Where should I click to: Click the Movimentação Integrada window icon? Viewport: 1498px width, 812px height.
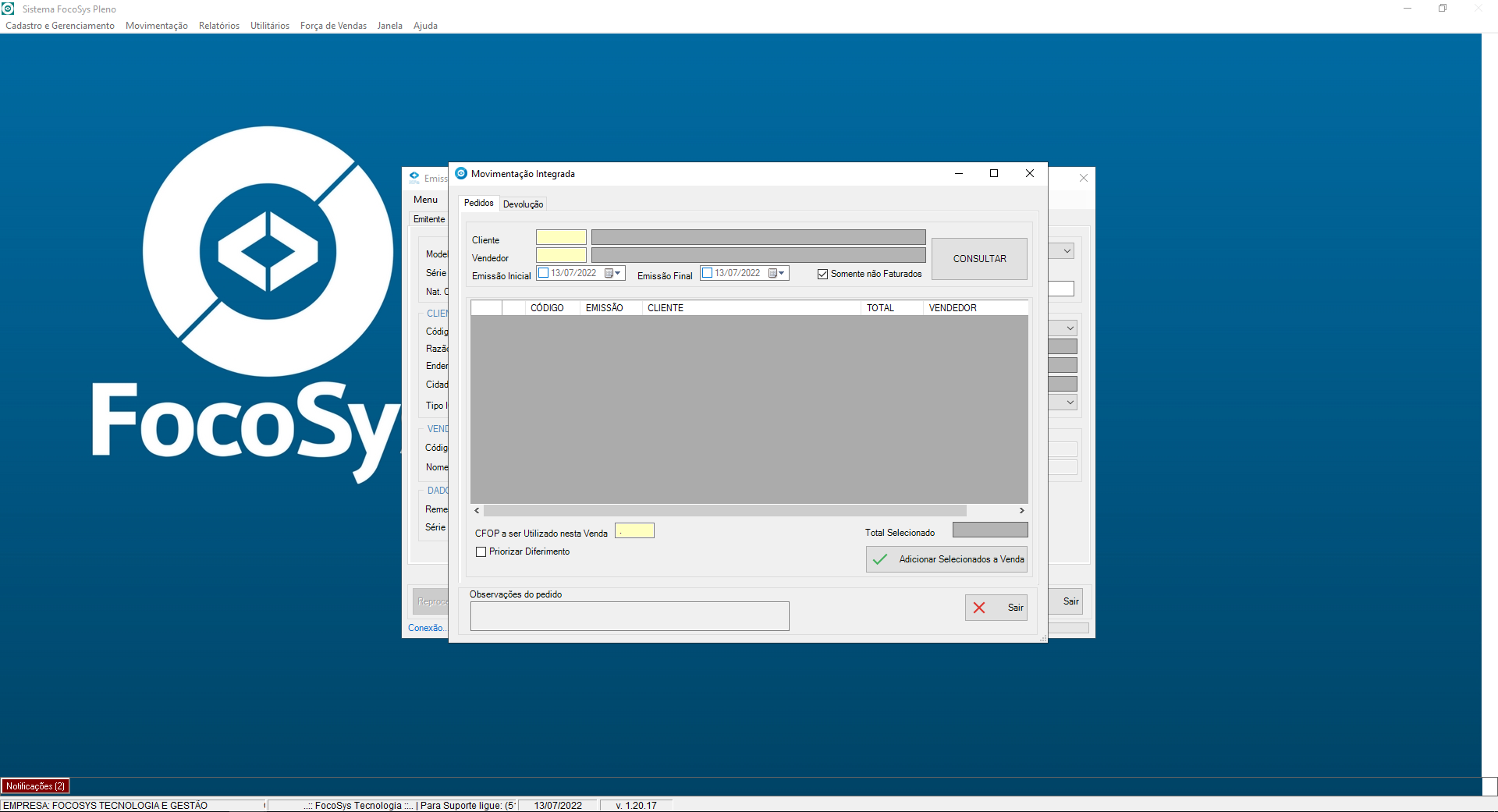pyautogui.click(x=461, y=173)
